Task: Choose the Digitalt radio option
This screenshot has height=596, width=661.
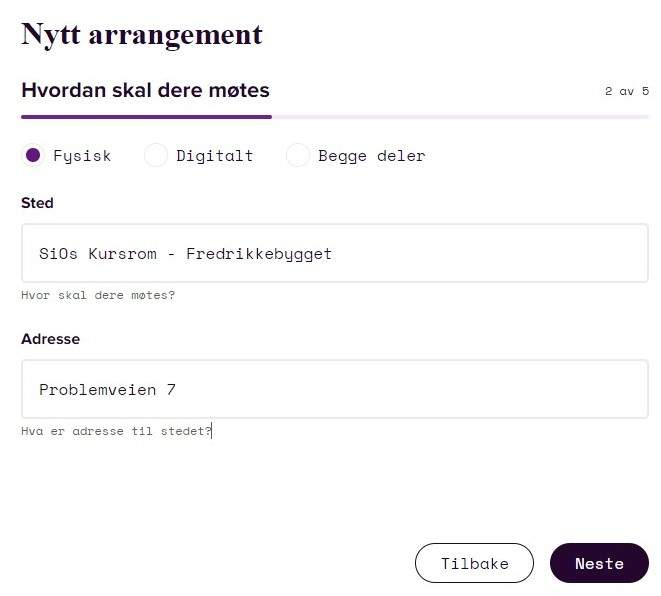Action: click(156, 155)
